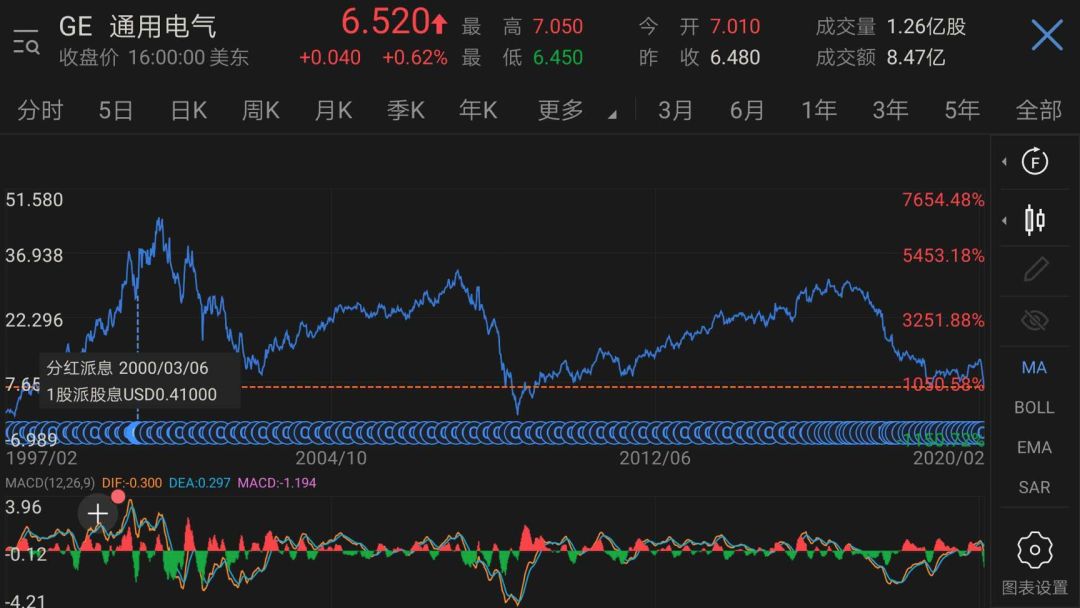The width and height of the screenshot is (1080, 608).
Task: Click the 7654.48% axis label
Action: (x=943, y=200)
